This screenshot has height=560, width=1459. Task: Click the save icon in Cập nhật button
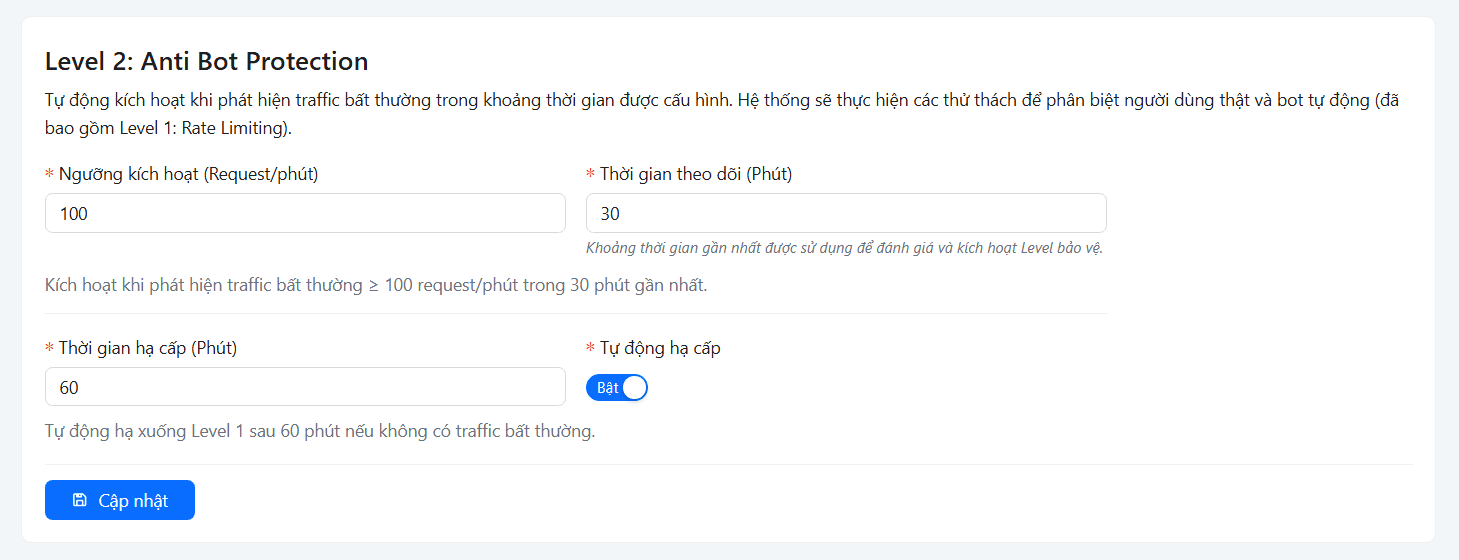point(80,500)
